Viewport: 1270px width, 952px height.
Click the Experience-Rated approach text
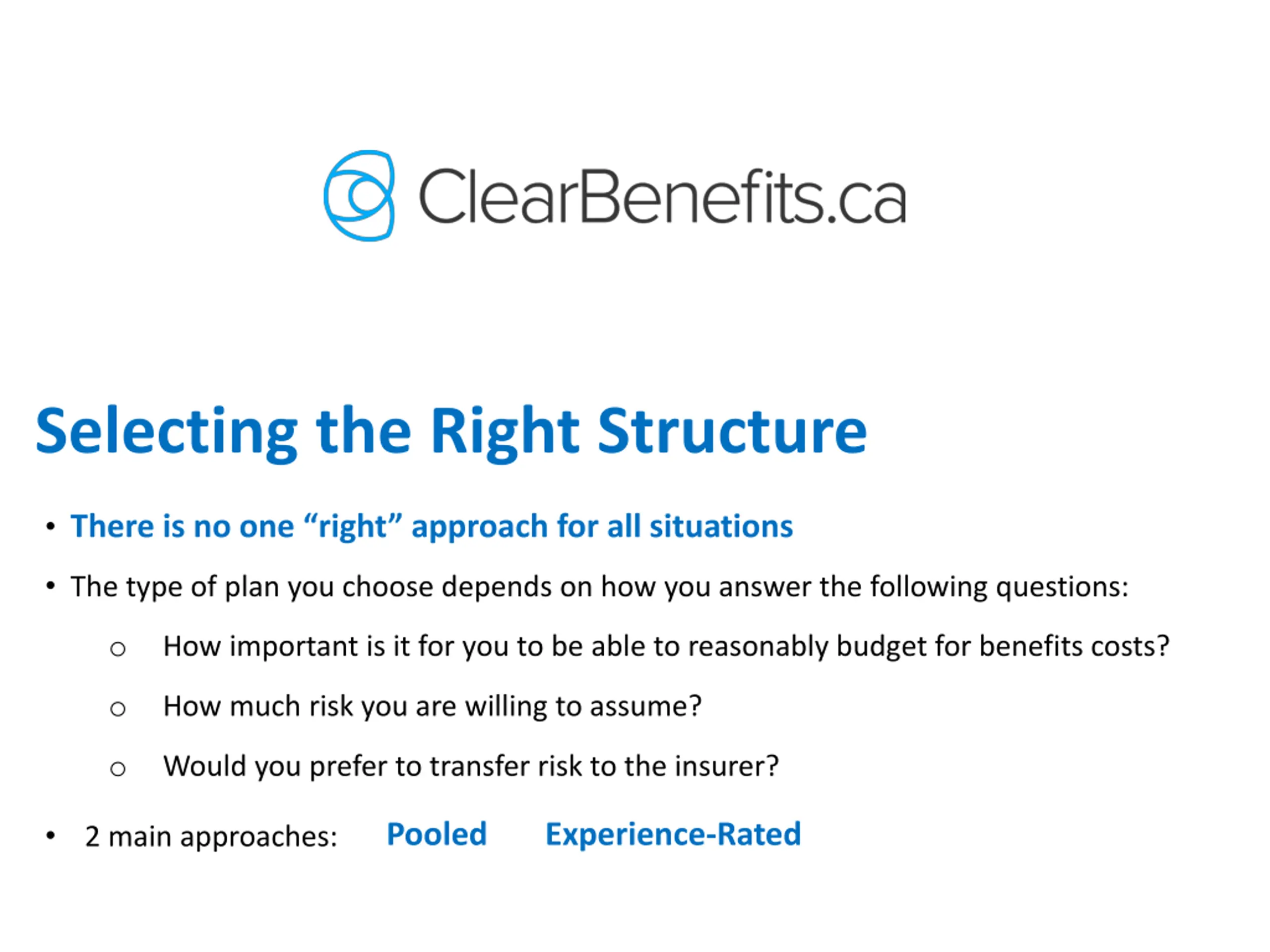[673, 834]
